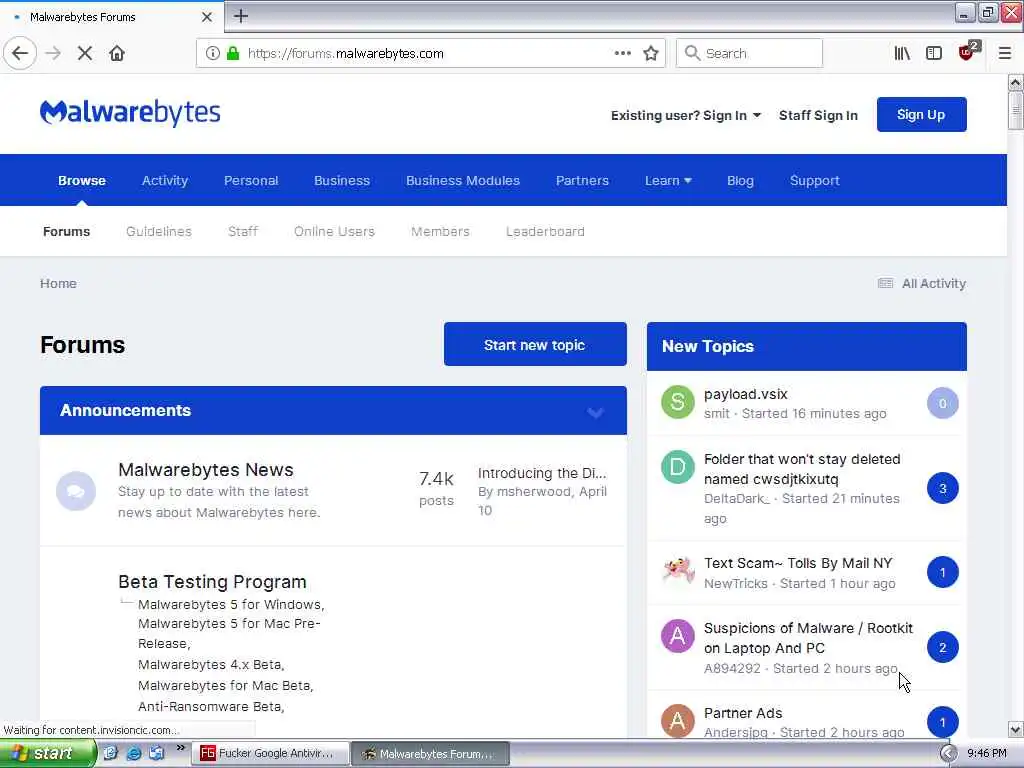Open the Staff sub-tab
The image size is (1024, 768).
click(x=243, y=232)
